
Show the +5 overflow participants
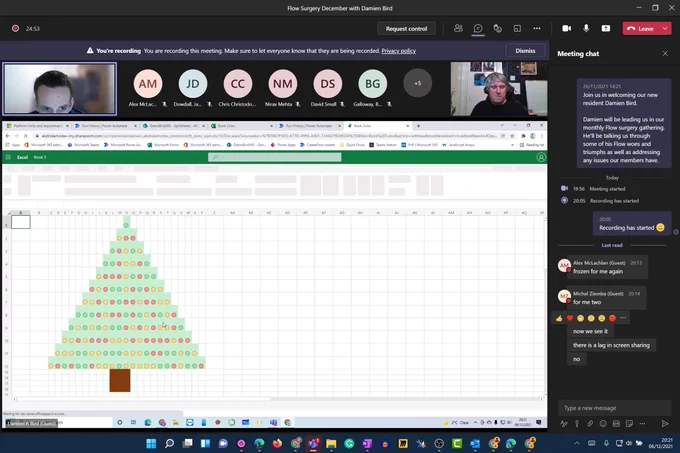[418, 83]
